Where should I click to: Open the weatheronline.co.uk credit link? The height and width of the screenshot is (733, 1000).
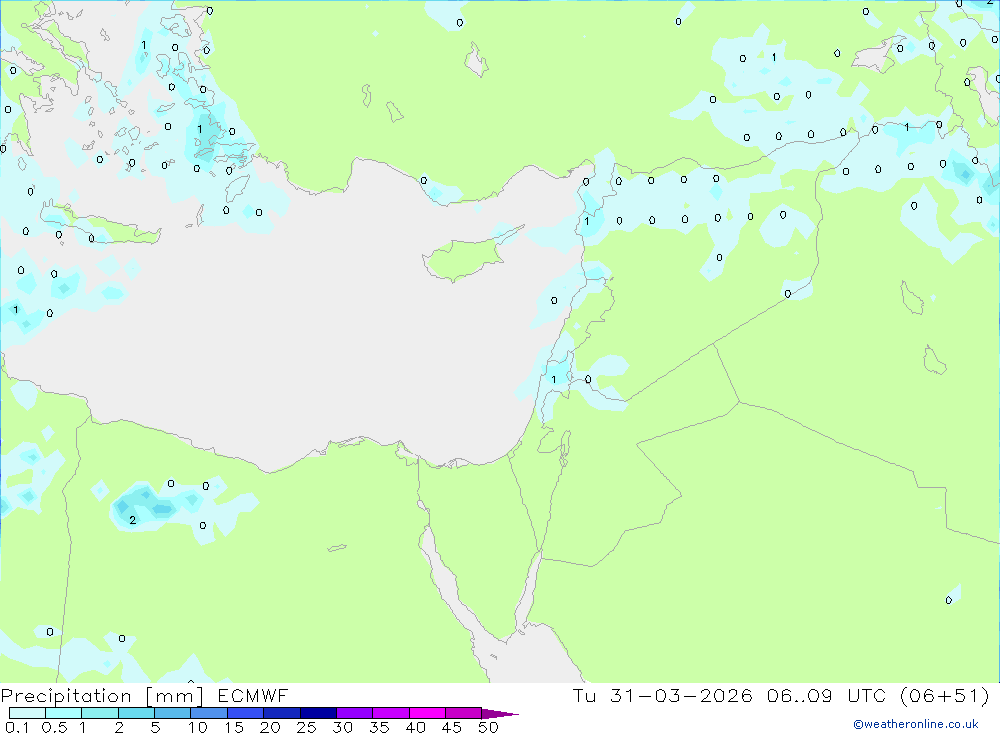(916, 724)
